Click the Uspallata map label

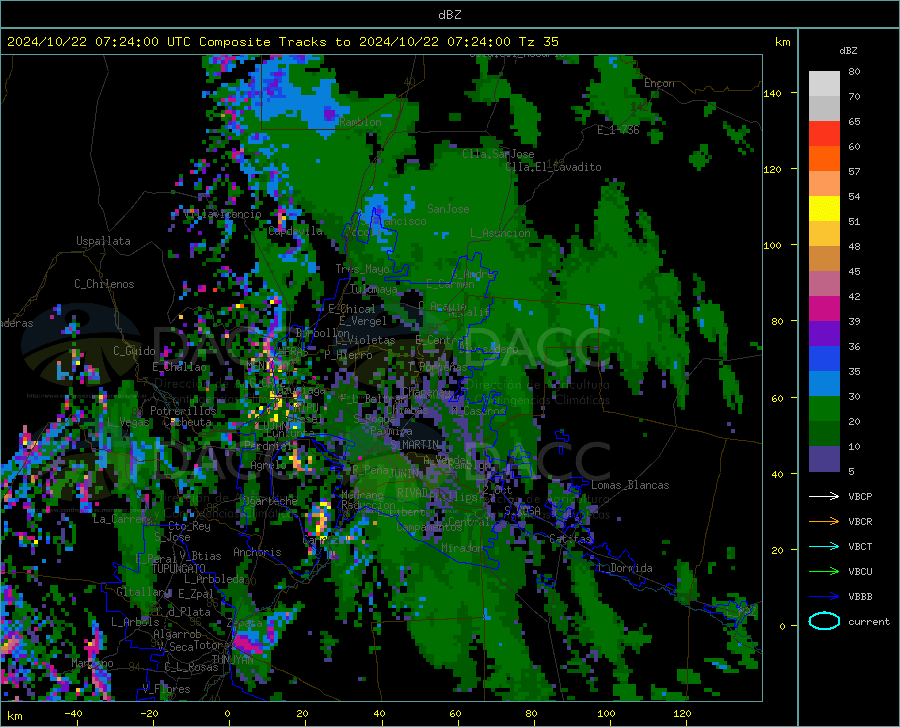103,241
